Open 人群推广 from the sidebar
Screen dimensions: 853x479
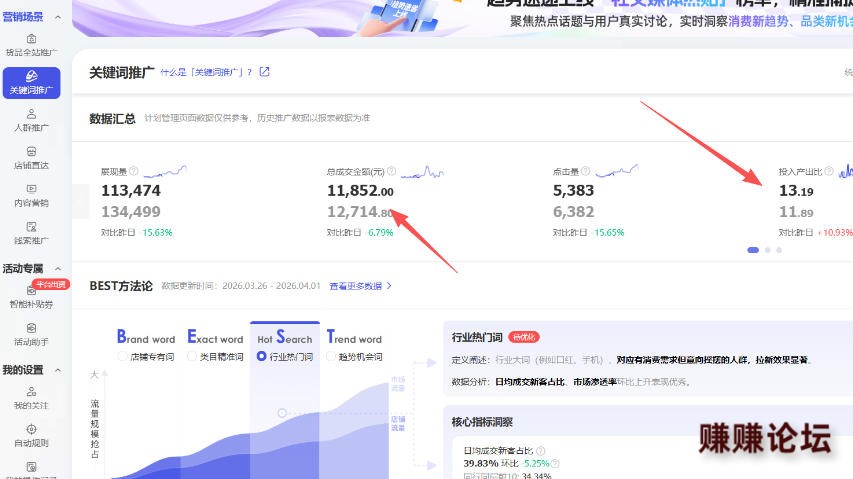pyautogui.click(x=31, y=120)
